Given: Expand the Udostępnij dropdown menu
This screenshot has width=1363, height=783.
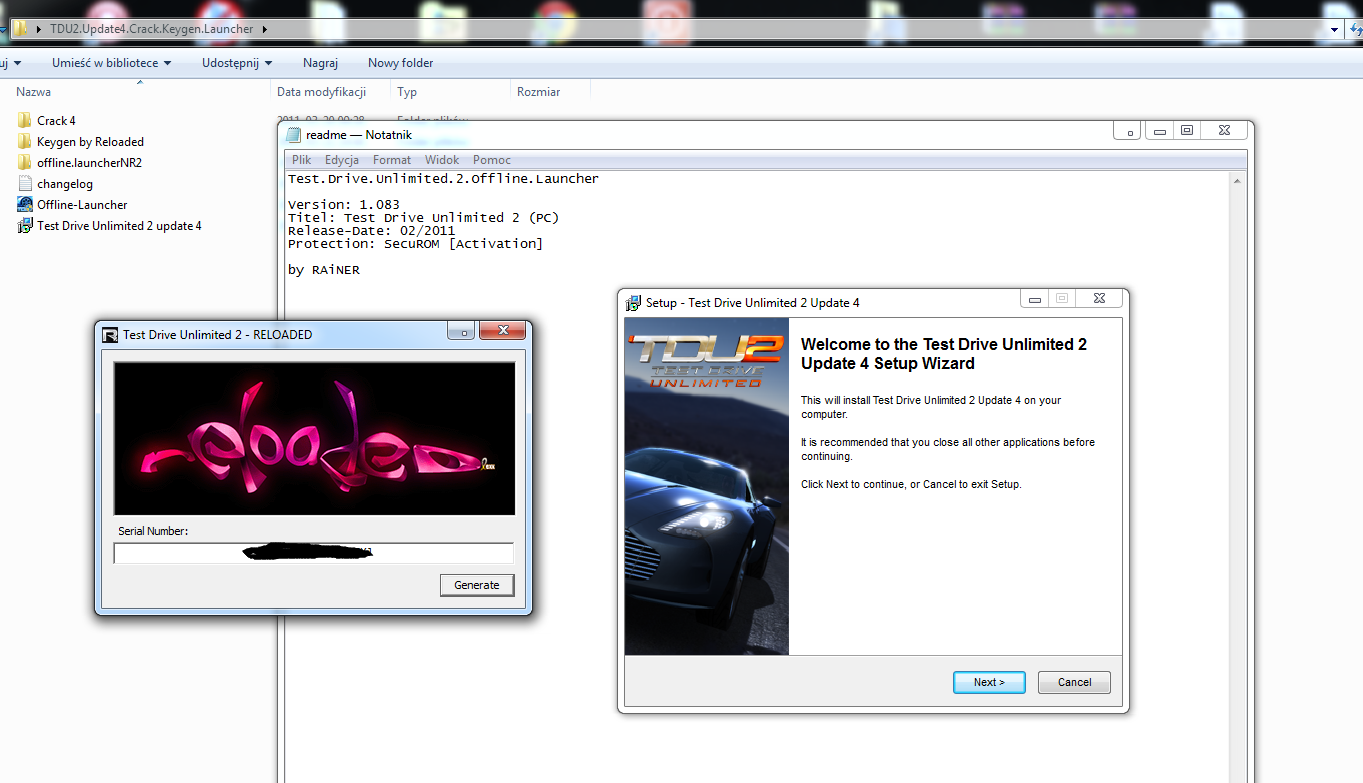Looking at the screenshot, I should (237, 62).
